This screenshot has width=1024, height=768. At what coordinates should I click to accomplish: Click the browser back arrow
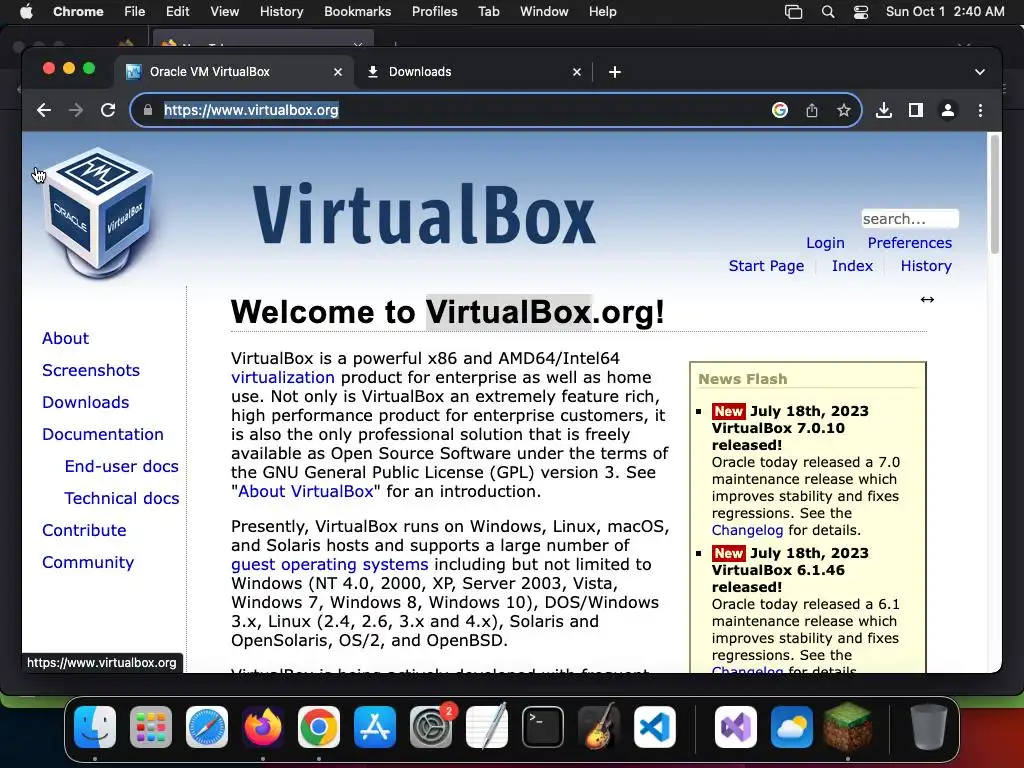coord(44,110)
